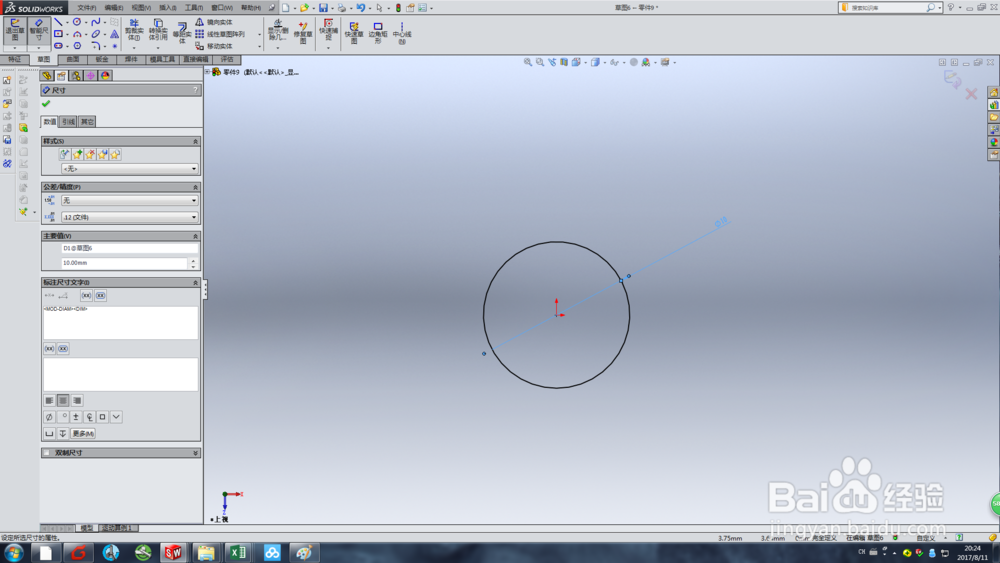
Task: Click the Add Style star icon
Action: [77, 154]
